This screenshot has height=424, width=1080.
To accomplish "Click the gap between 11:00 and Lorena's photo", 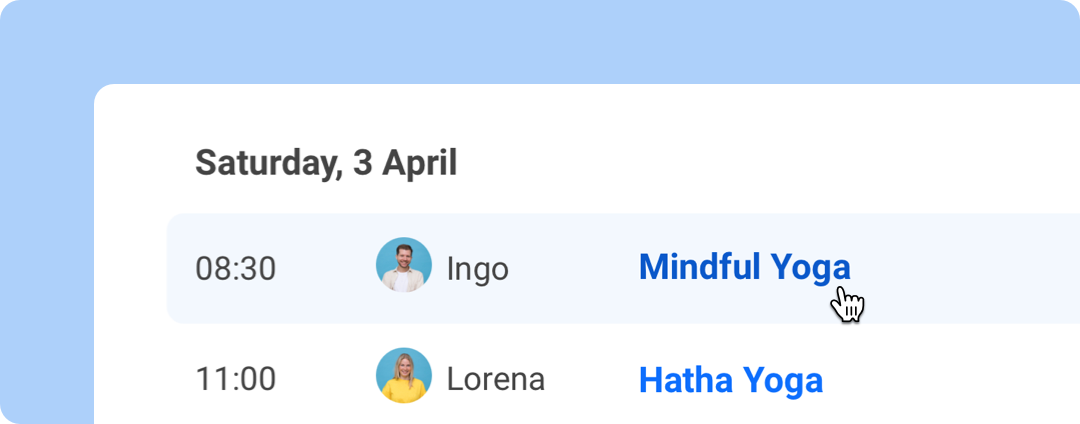I will (325, 380).
